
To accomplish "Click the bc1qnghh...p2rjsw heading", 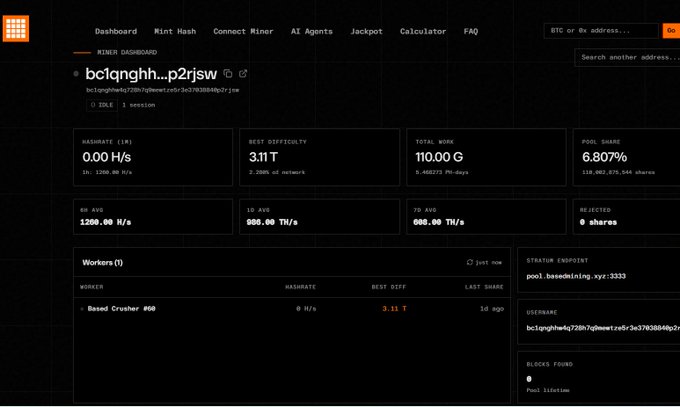I will tap(151, 74).
